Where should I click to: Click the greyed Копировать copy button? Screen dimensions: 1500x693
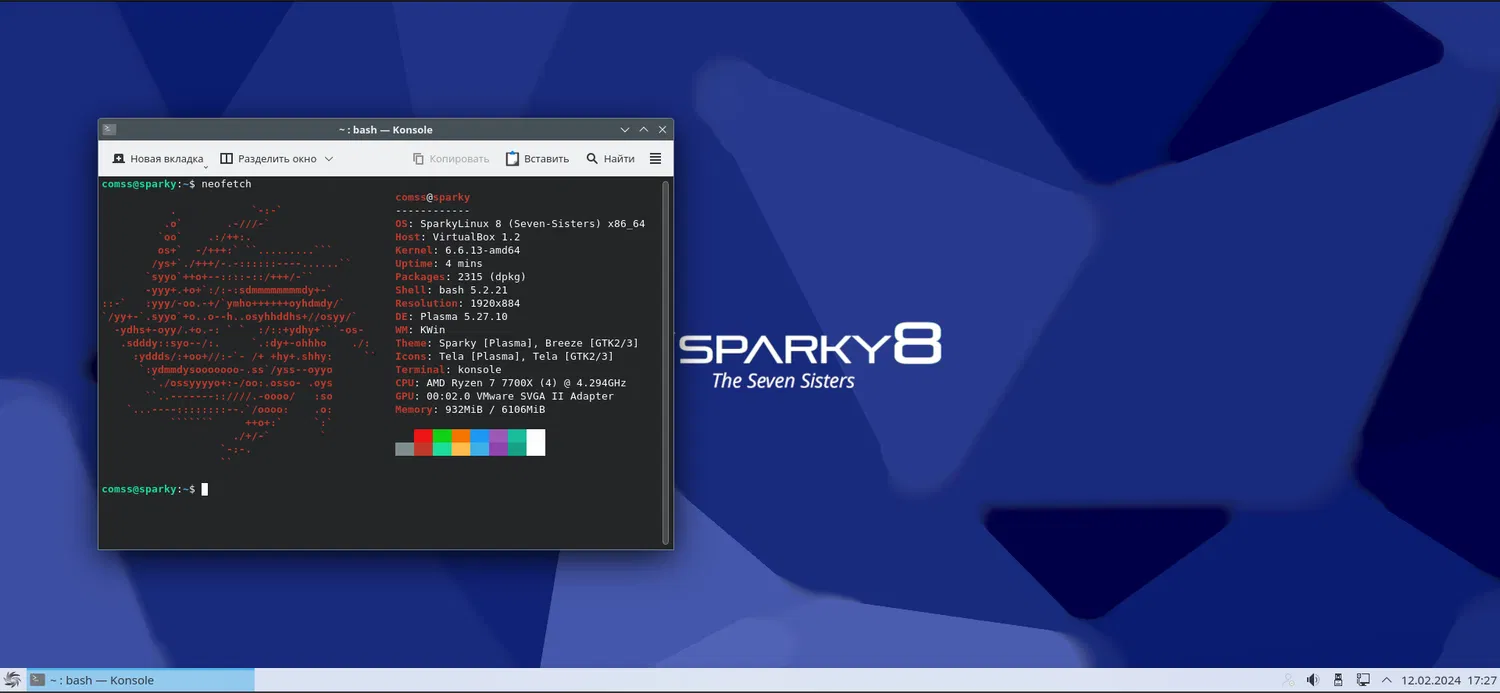click(x=451, y=158)
